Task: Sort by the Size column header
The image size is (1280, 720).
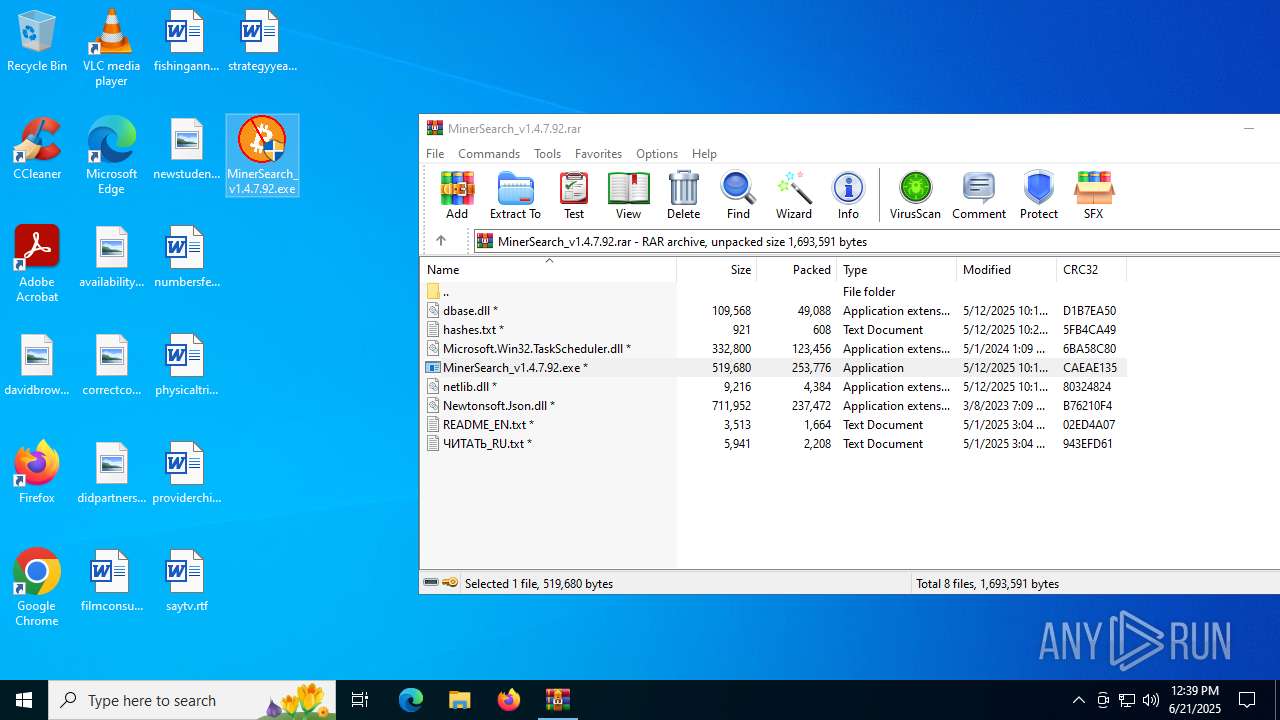Action: tap(717, 270)
